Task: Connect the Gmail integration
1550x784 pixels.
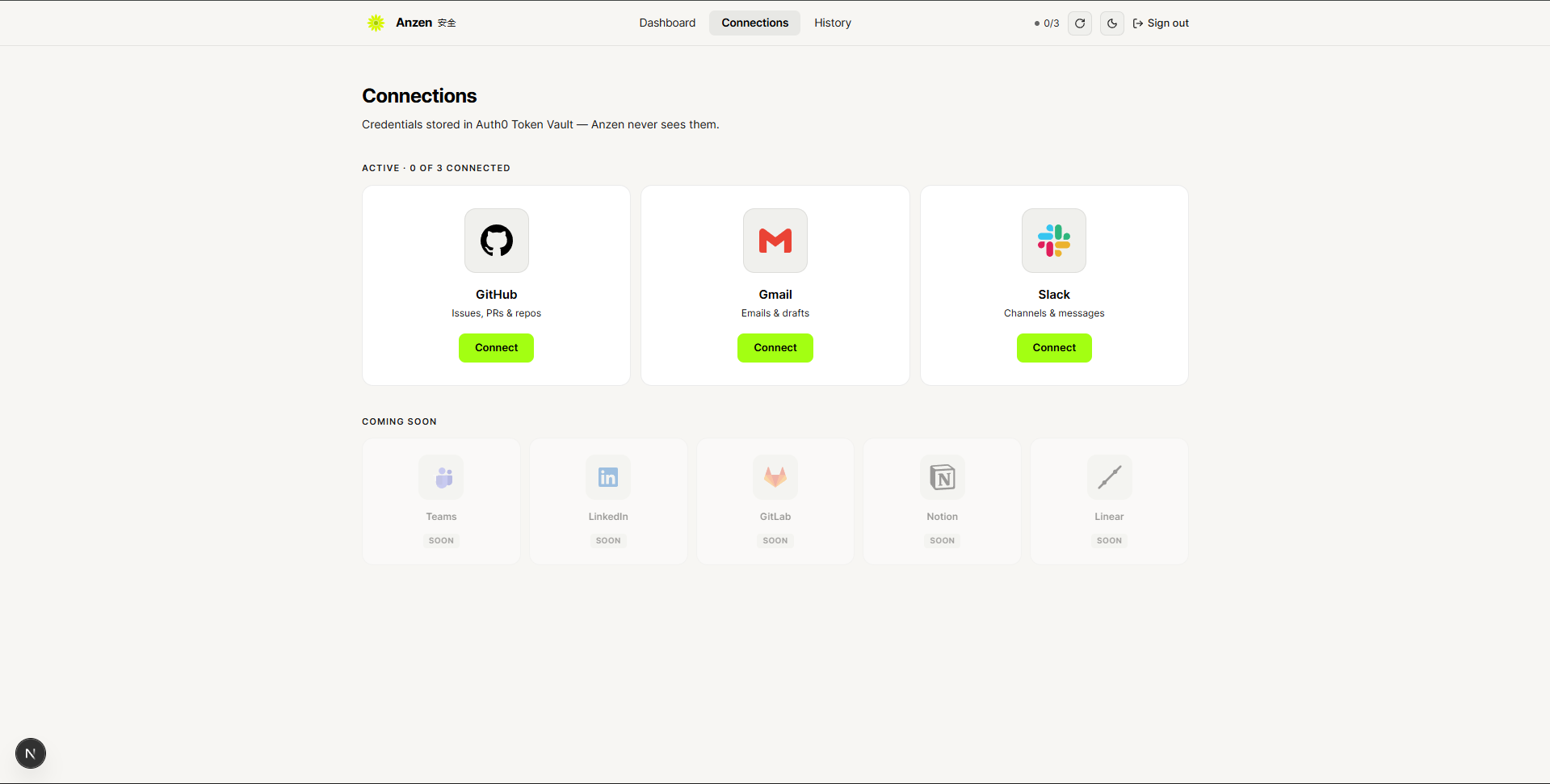Action: pyautogui.click(x=775, y=348)
